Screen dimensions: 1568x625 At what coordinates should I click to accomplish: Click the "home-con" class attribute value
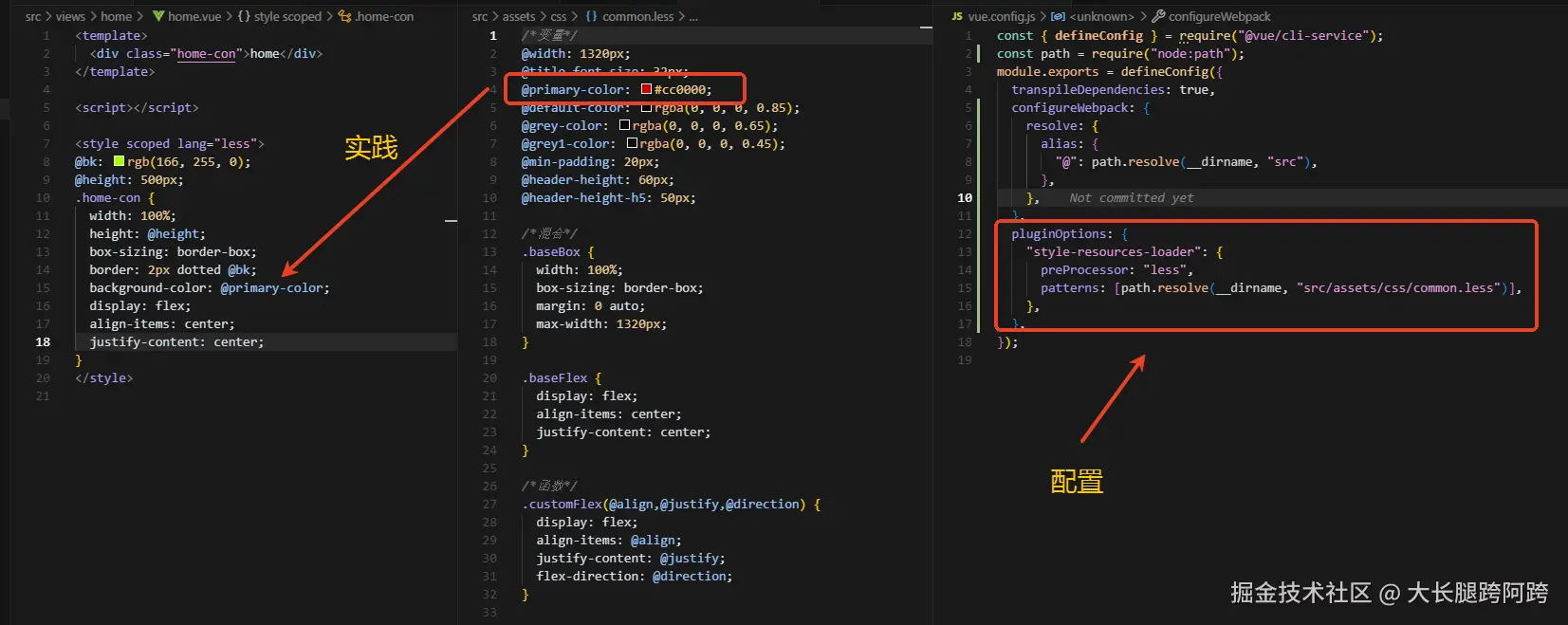click(206, 53)
